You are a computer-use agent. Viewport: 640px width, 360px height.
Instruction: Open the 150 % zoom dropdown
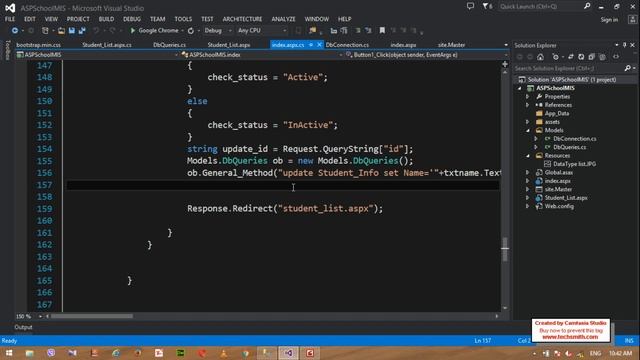pos(40,316)
